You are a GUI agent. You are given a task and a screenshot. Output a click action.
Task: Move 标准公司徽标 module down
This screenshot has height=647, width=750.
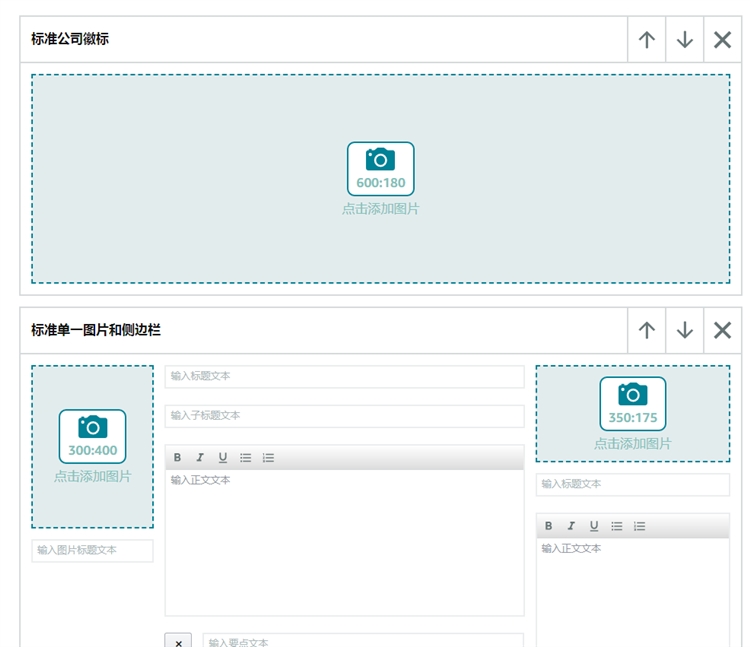(x=685, y=40)
